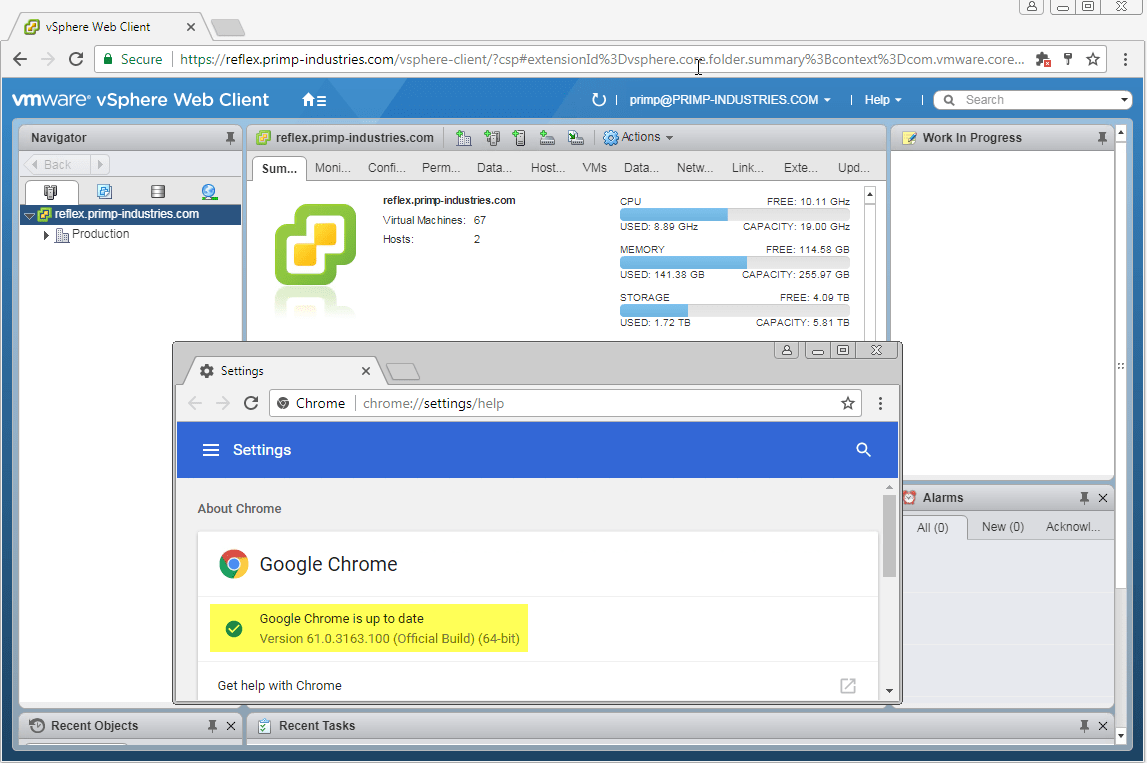Open the Linked vCenter tab
The height and width of the screenshot is (763, 1147).
[x=748, y=168]
